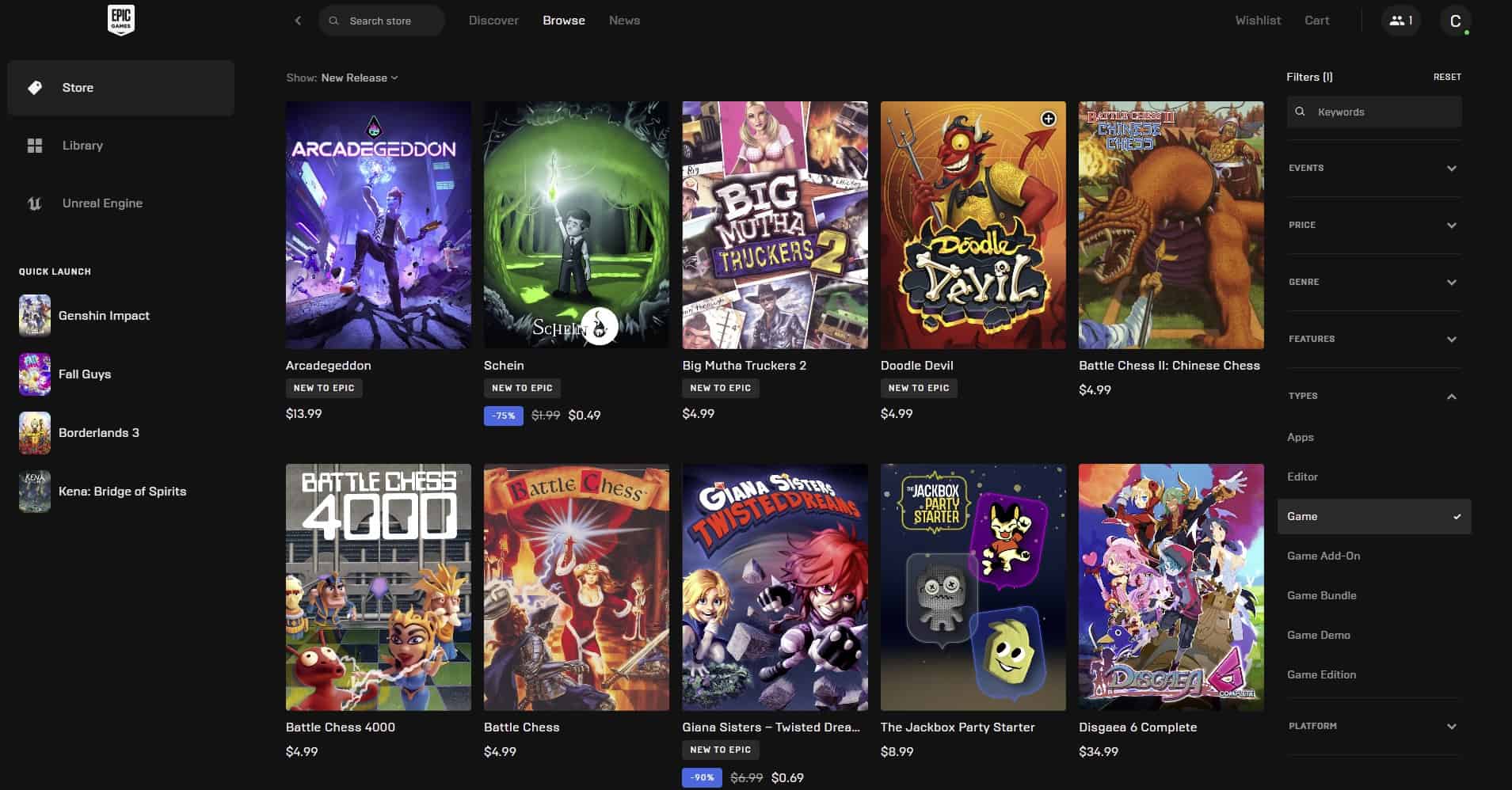Screen dimensions: 1512x790
Task: Open the Unreal Engine section
Action: pos(102,203)
